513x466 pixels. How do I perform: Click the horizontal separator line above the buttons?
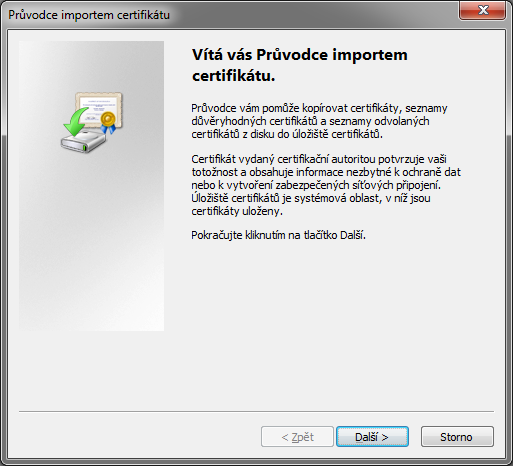click(256, 411)
